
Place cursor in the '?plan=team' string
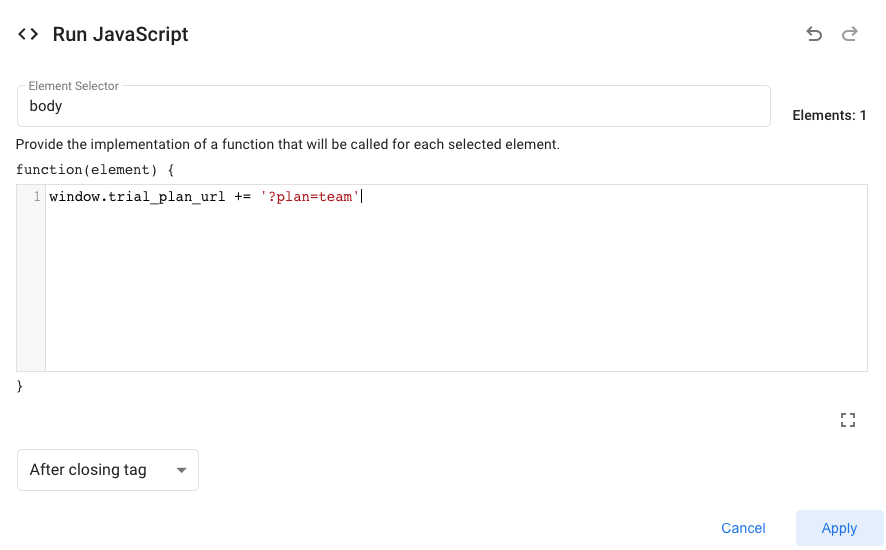[x=310, y=197]
